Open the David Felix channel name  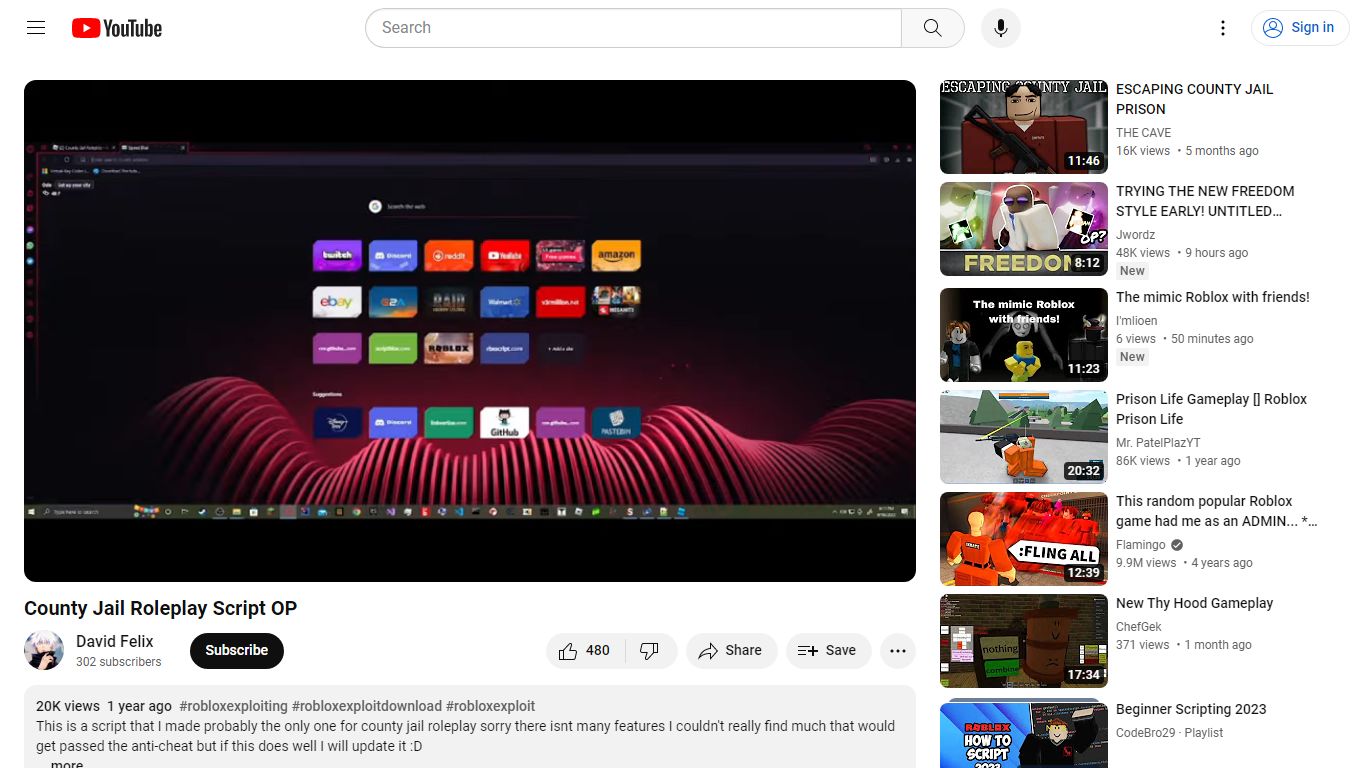pos(115,642)
